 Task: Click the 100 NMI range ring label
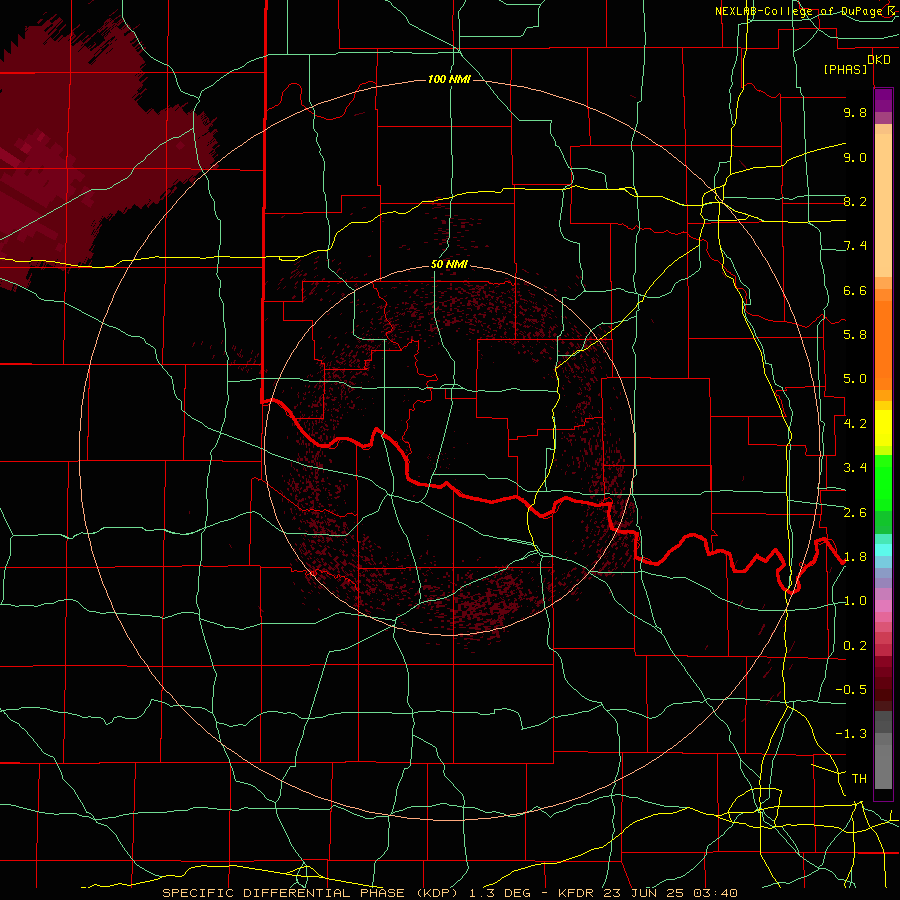(x=449, y=79)
